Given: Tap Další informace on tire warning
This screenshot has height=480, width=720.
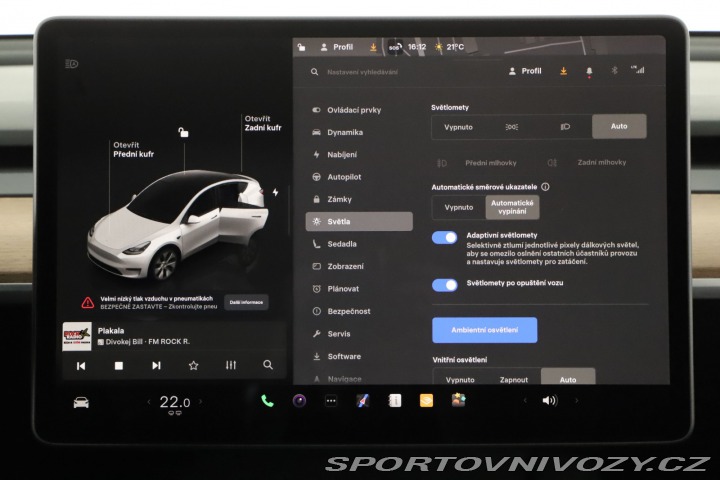Looking at the screenshot, I should click(x=247, y=302).
